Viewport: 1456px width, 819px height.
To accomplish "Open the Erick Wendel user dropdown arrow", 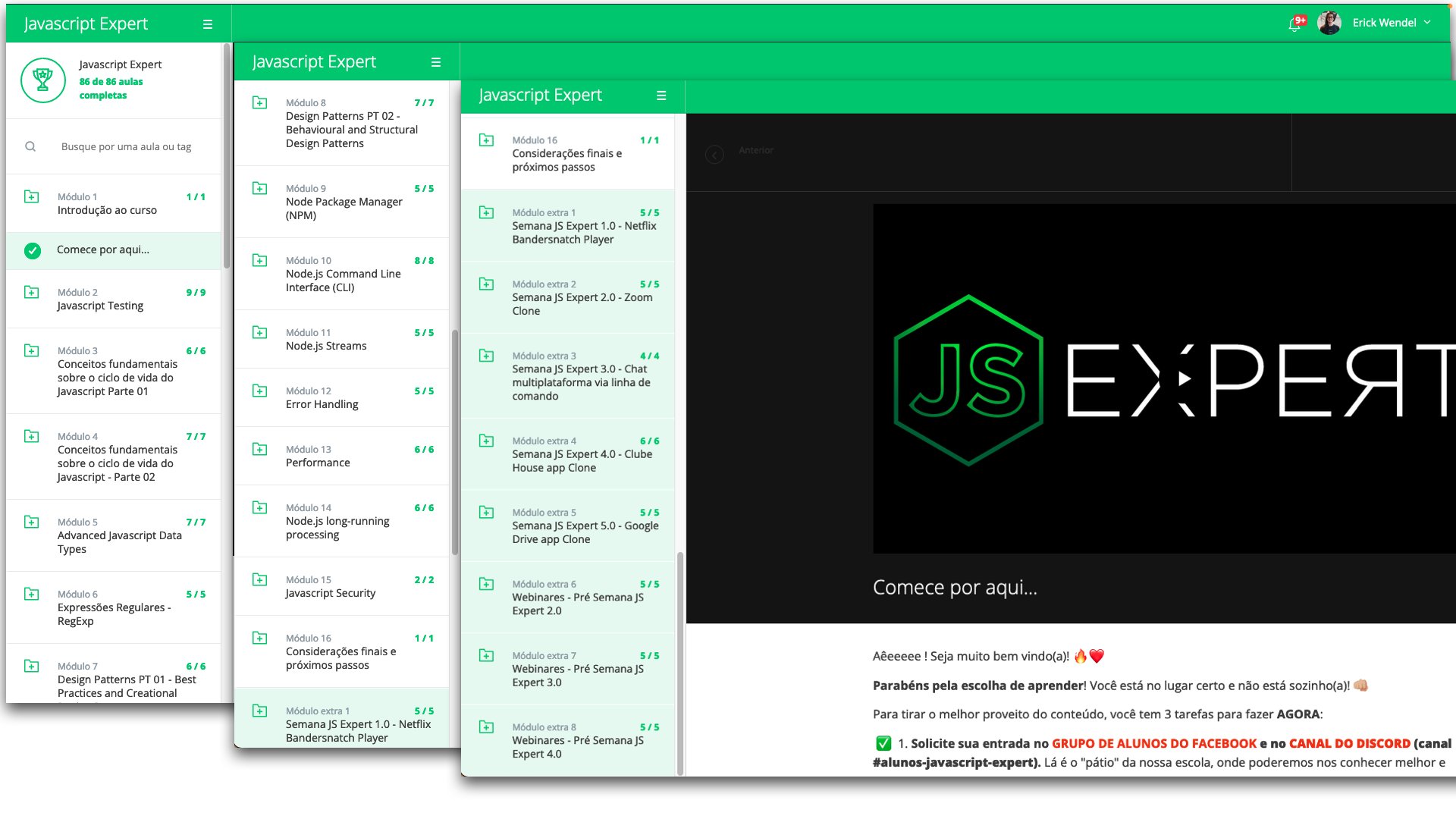I will point(1427,23).
